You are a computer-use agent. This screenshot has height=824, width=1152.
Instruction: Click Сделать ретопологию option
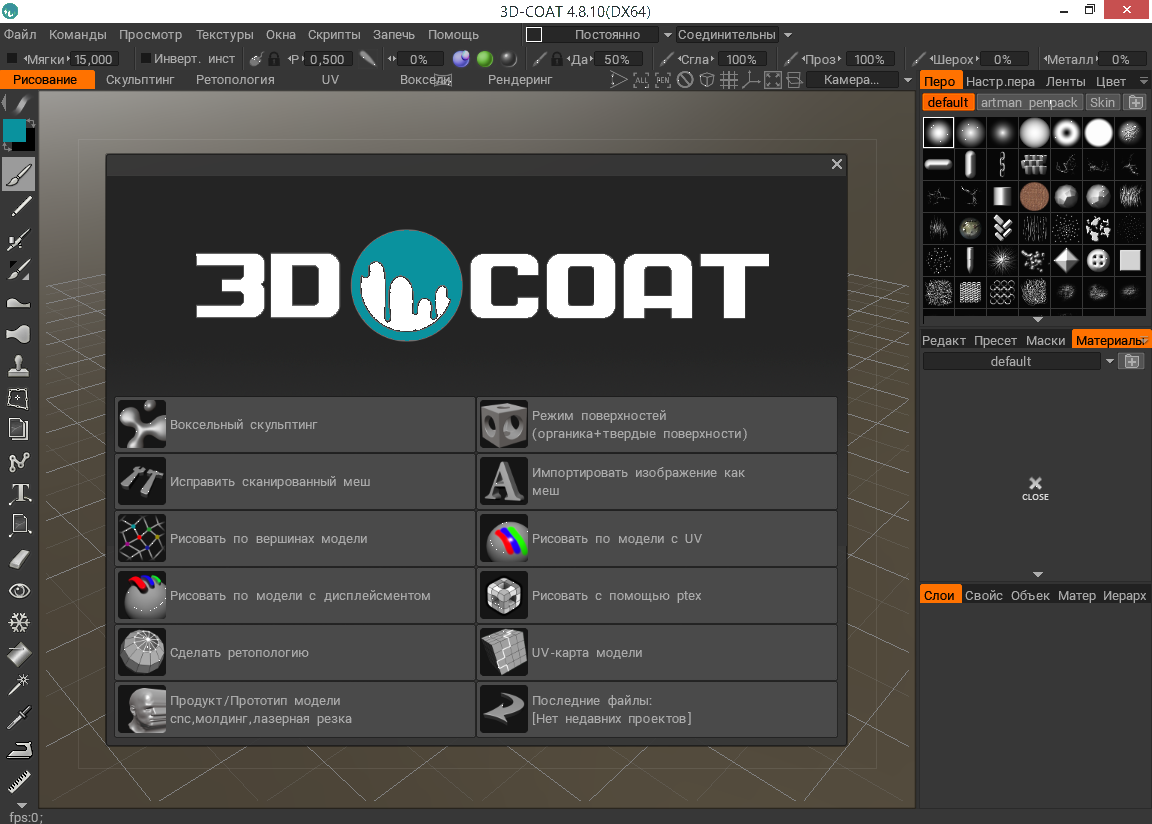pyautogui.click(x=295, y=652)
